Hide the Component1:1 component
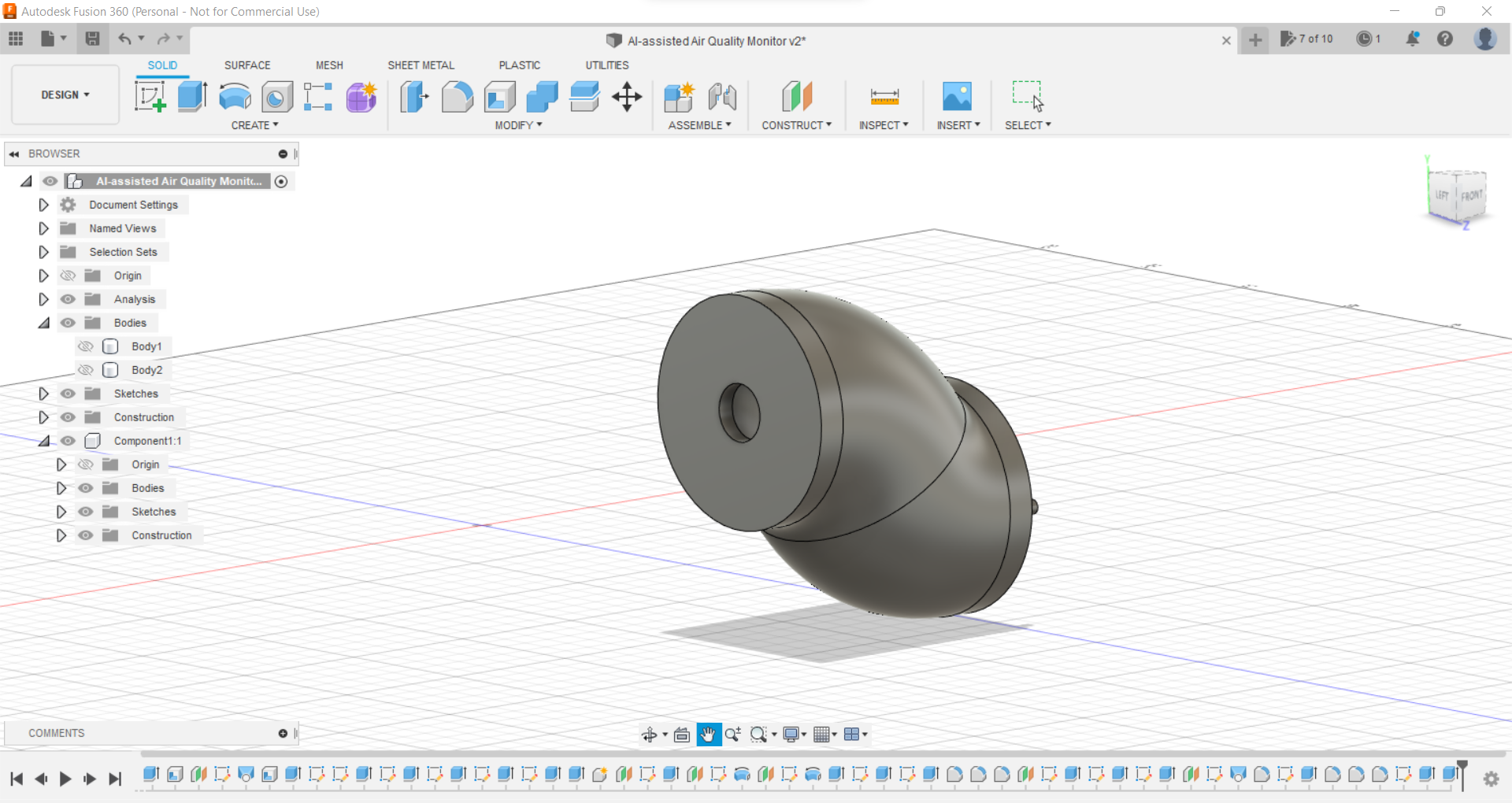Image resolution: width=1512 pixels, height=803 pixels. tap(68, 441)
